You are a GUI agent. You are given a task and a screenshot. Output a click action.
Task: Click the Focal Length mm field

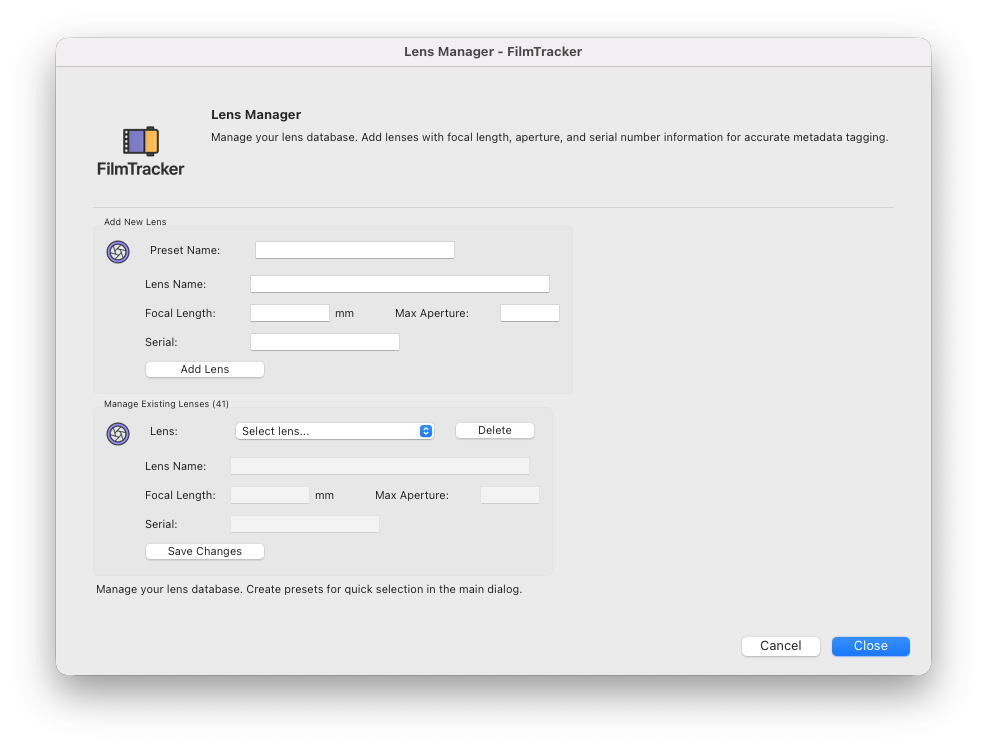(289, 312)
